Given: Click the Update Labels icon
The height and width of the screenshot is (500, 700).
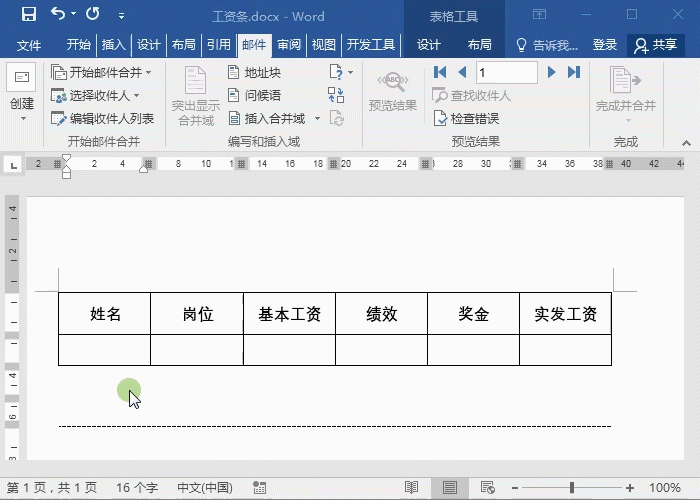Looking at the screenshot, I should pyautogui.click(x=336, y=118).
